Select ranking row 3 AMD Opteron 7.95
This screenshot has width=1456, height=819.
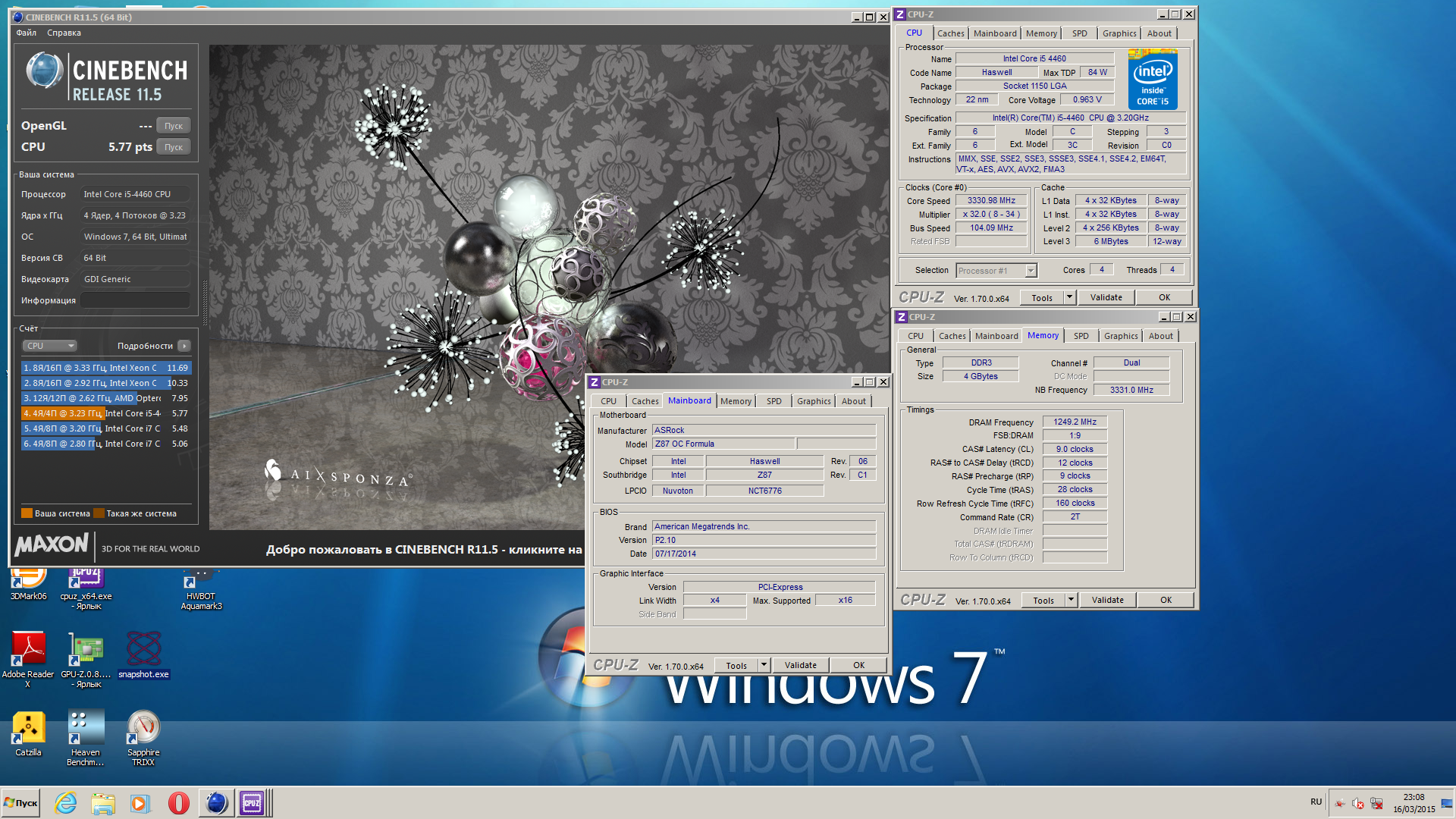(106, 398)
